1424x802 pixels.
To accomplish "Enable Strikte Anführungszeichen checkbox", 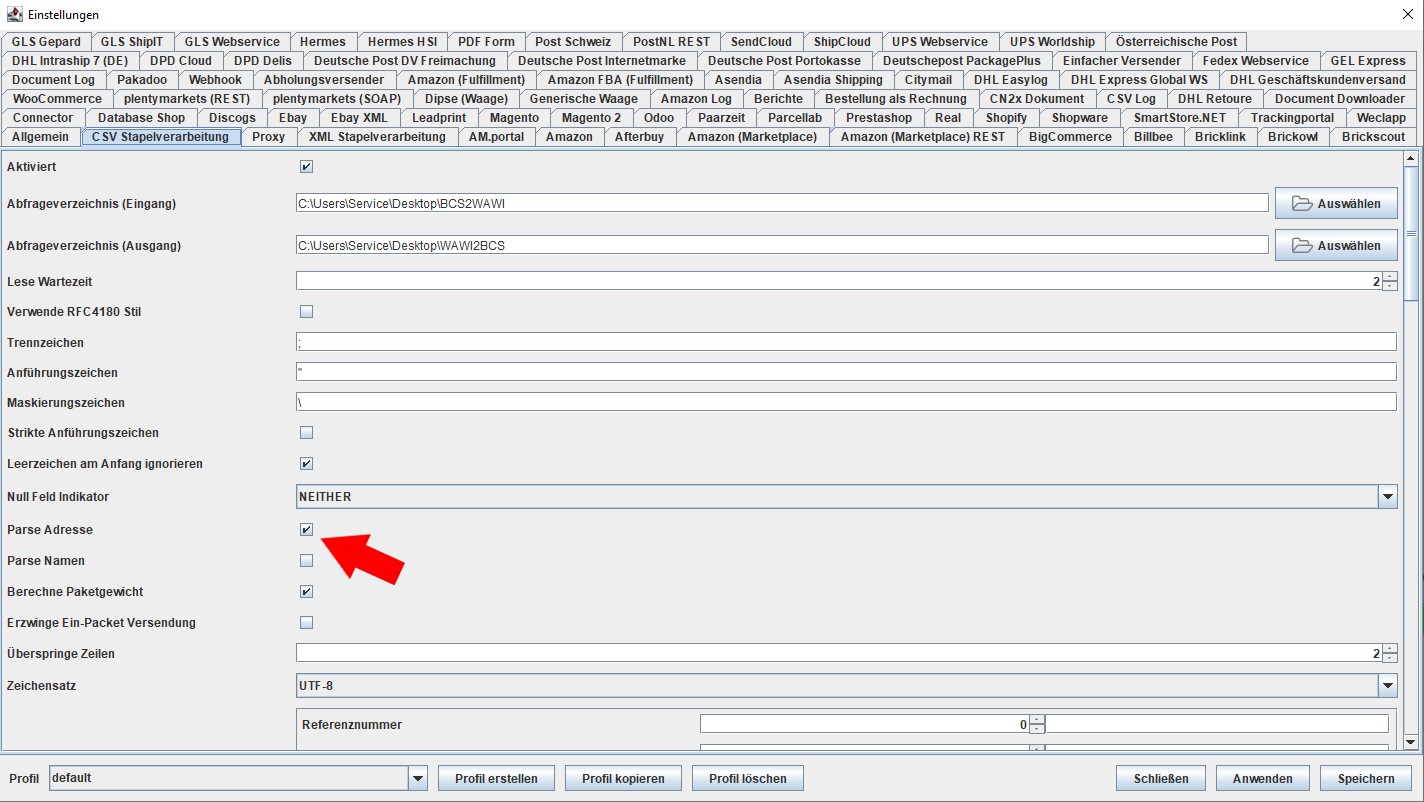I will [306, 433].
